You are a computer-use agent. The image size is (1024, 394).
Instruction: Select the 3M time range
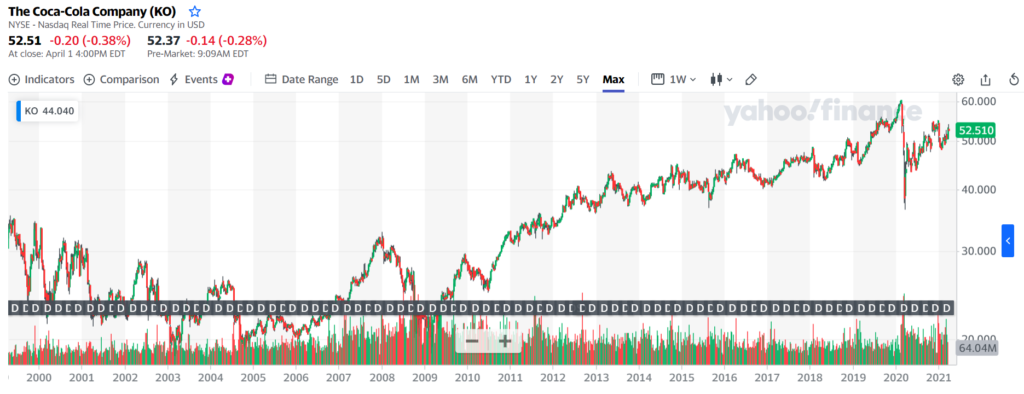[x=440, y=79]
